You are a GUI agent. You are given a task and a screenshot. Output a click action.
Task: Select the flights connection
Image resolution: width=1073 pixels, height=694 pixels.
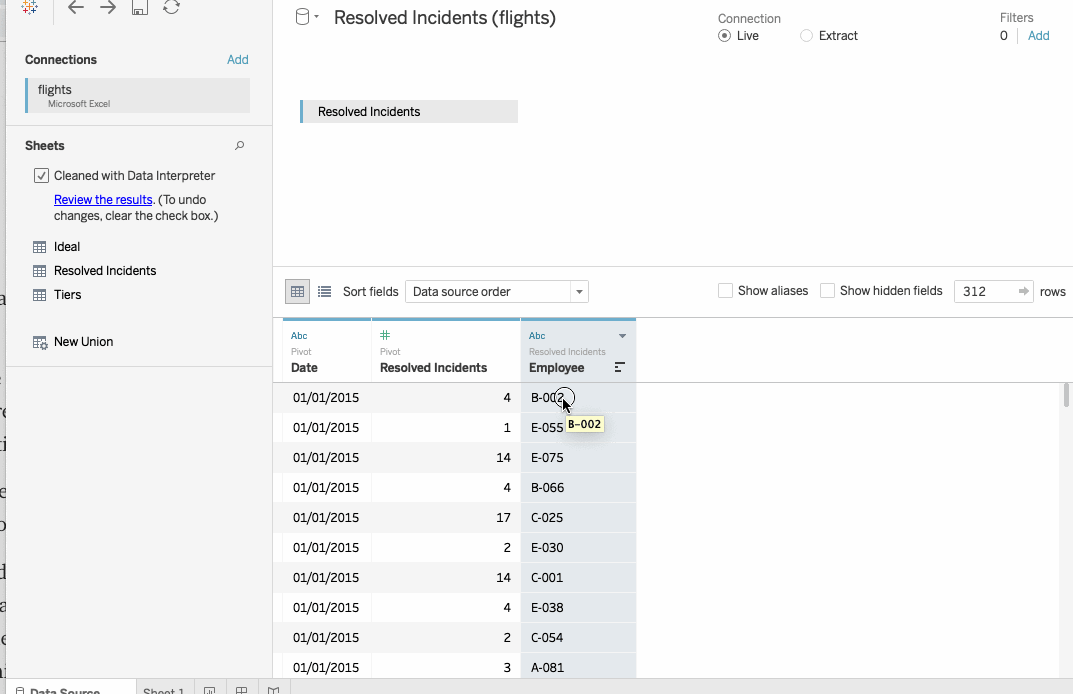(138, 95)
